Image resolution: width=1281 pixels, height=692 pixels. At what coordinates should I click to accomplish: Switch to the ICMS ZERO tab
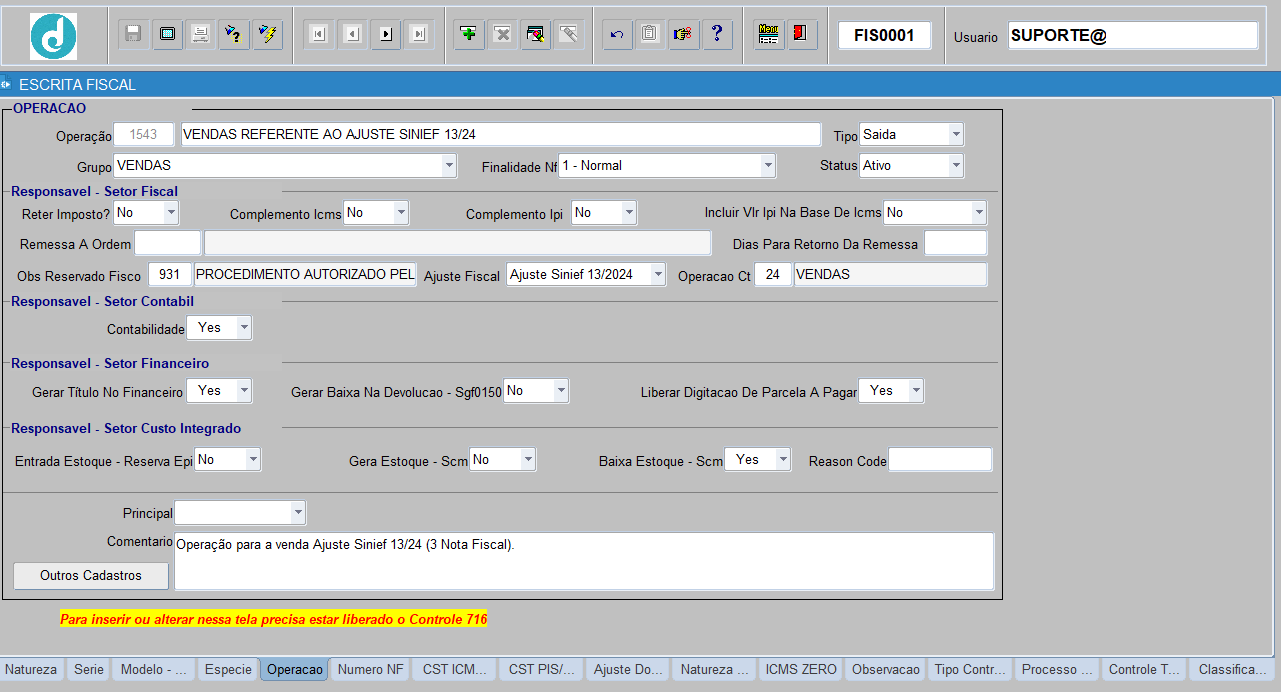(801, 669)
